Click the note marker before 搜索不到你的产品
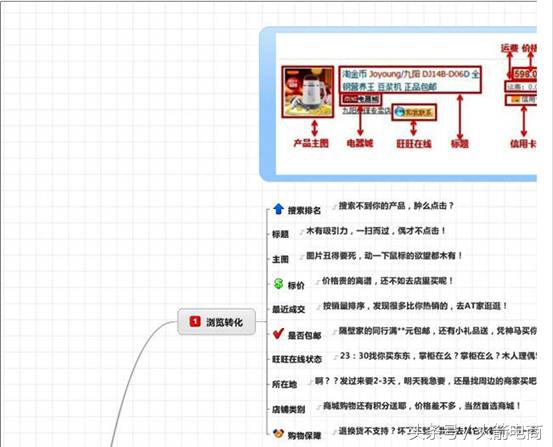553x447 pixels. click(x=334, y=206)
